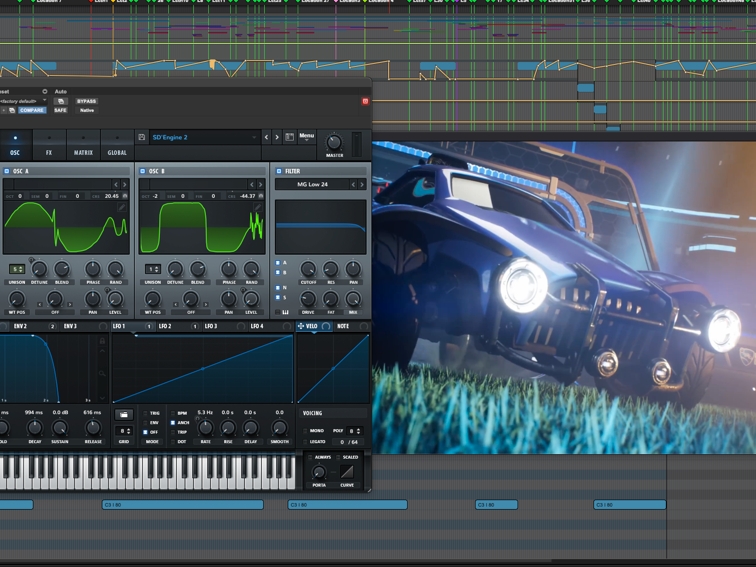Toggle the OSC B enable switch
This screenshot has height=567, width=756.
point(143,171)
